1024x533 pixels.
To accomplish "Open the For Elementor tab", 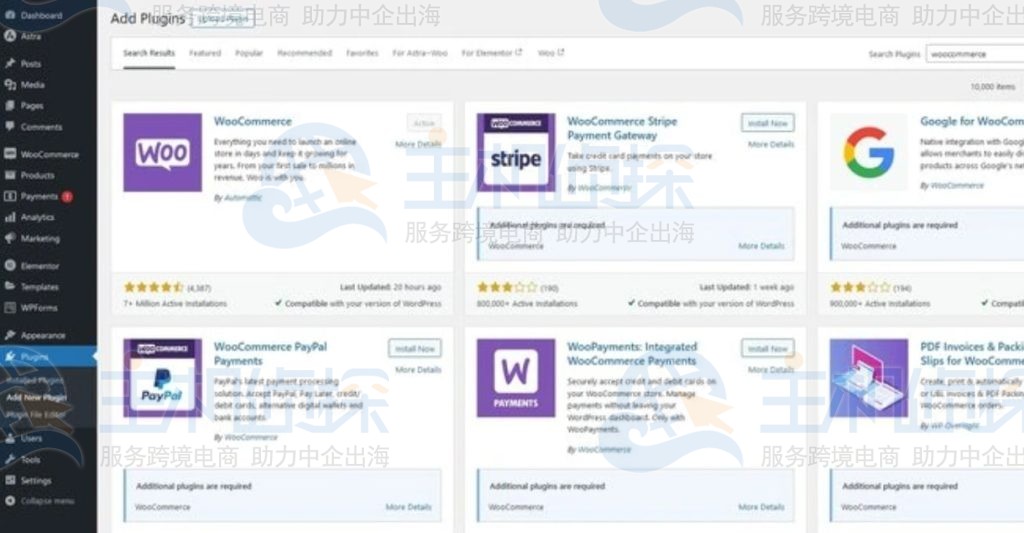I will (492, 53).
